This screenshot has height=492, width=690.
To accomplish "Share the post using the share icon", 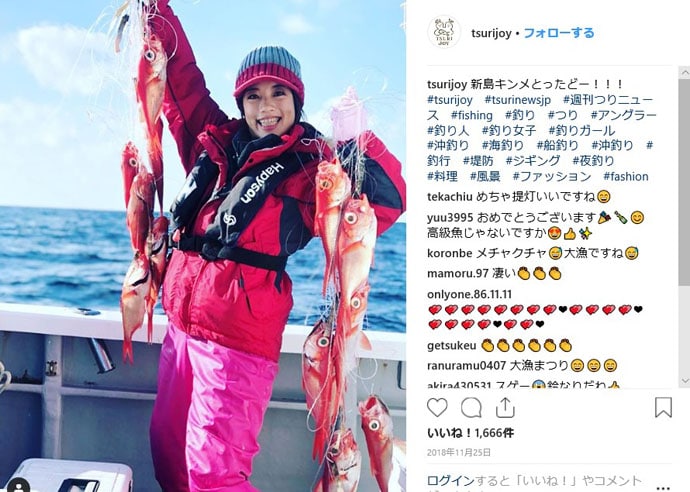I will [x=505, y=408].
